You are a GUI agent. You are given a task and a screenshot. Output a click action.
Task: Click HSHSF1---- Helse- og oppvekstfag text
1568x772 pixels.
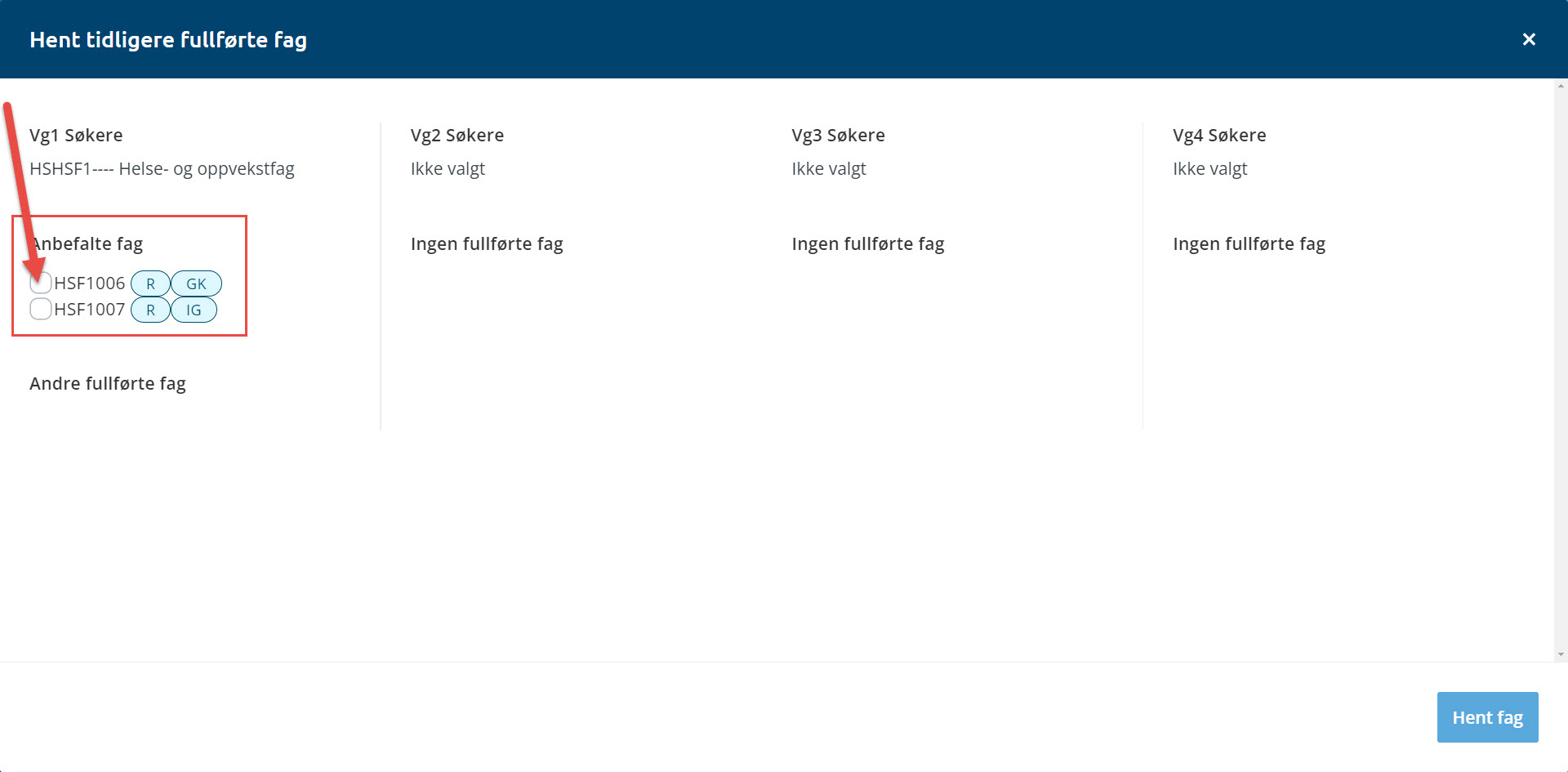click(162, 169)
